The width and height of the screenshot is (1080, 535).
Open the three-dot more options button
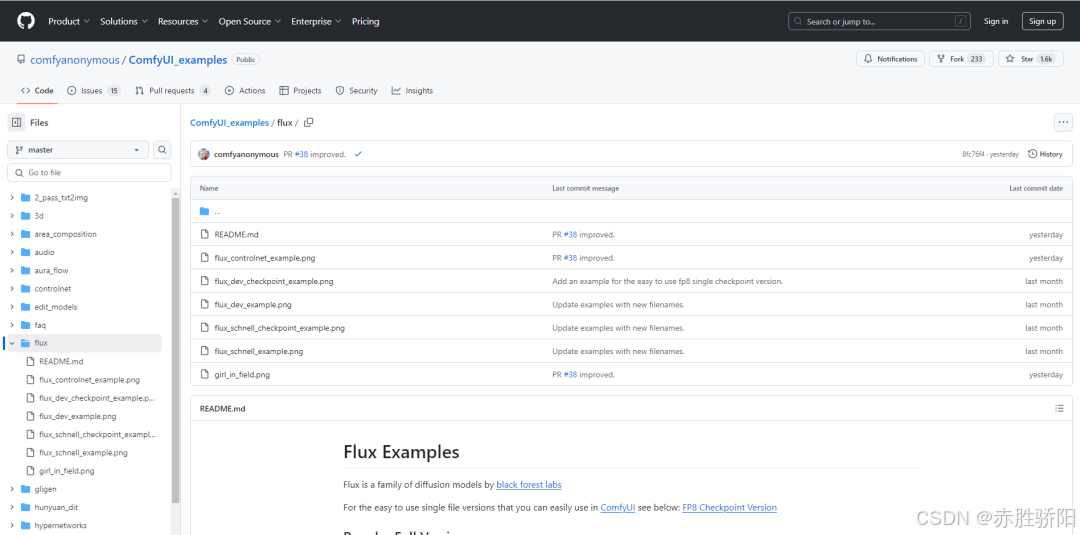(1063, 123)
